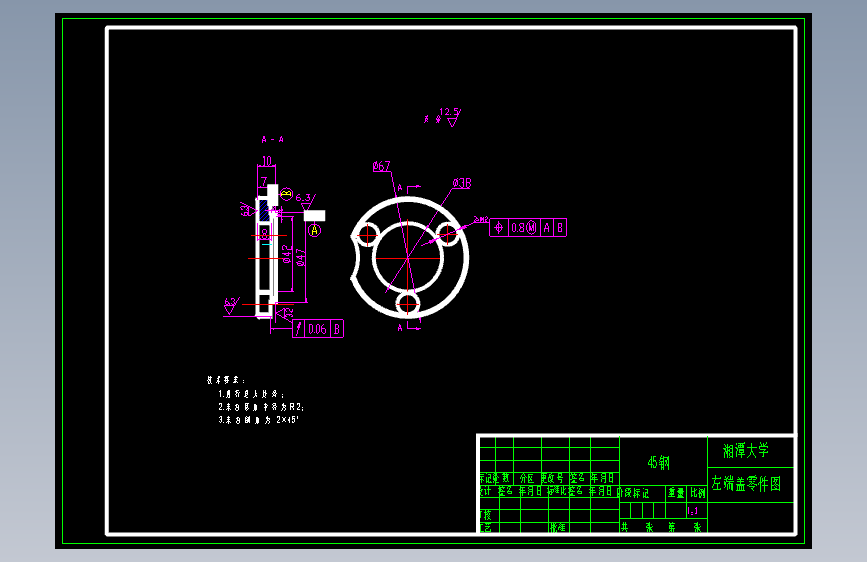
Task: Select the circled datum B marker
Action: pyautogui.click(x=286, y=194)
